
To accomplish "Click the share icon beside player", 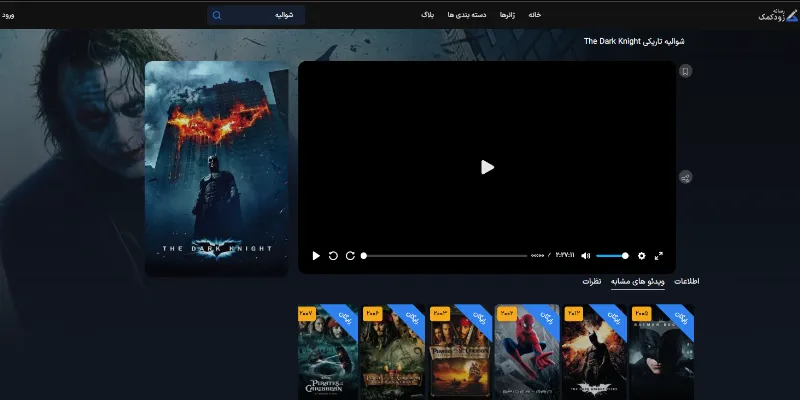I will [x=685, y=178].
